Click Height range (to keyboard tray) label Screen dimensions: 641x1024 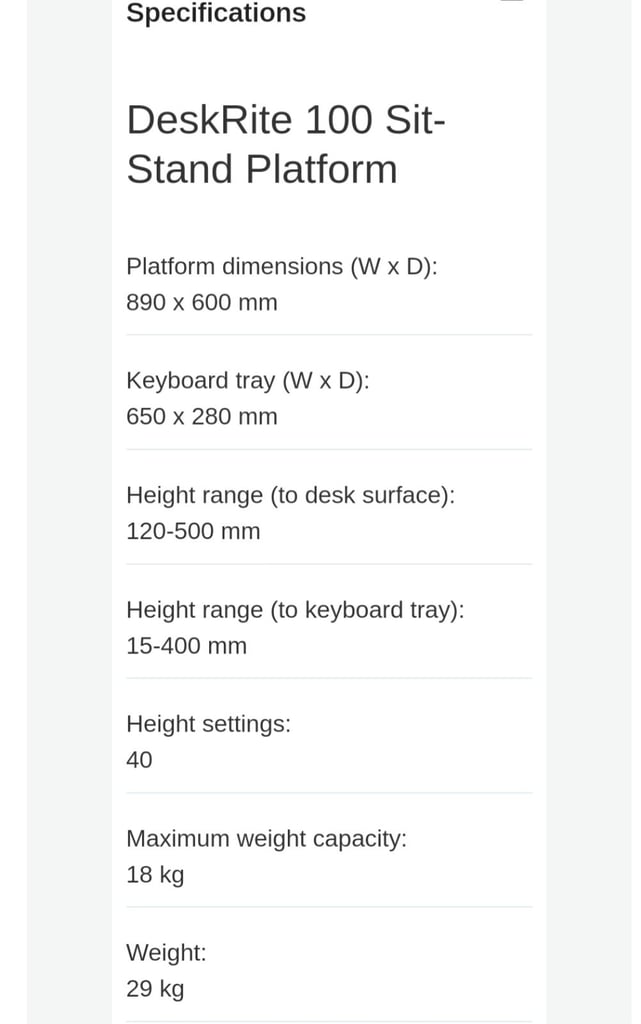click(x=295, y=610)
